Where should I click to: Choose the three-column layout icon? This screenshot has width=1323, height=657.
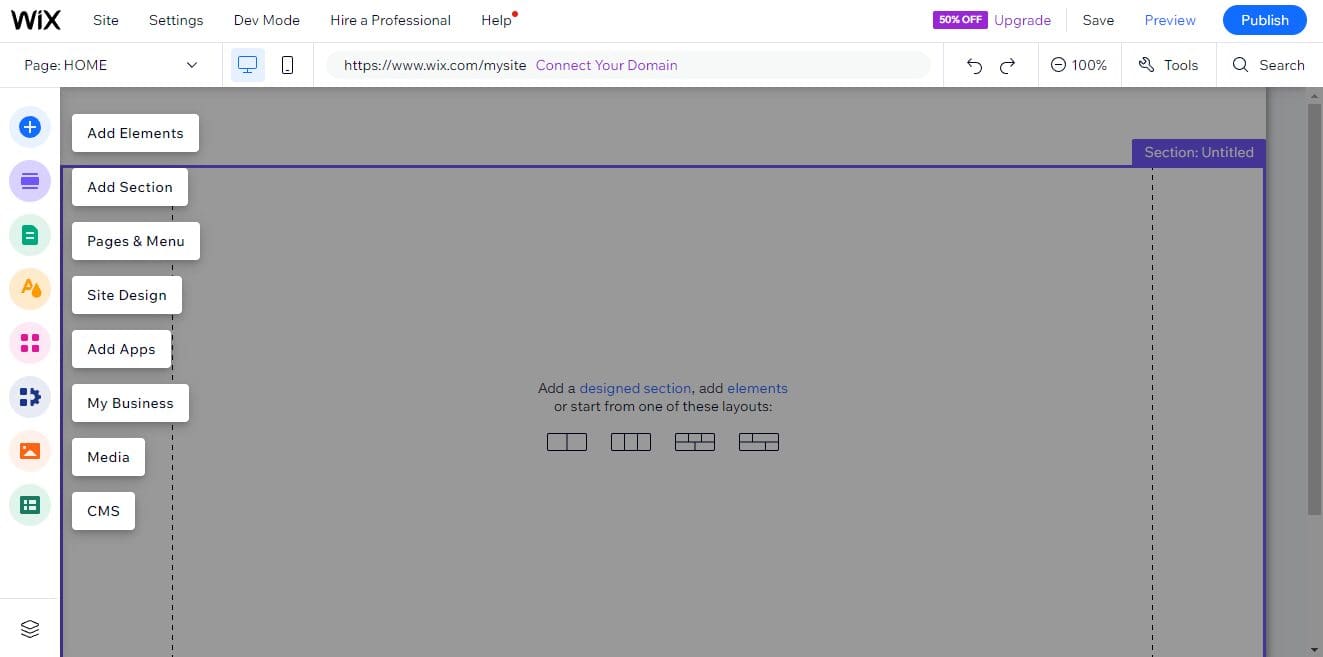pyautogui.click(x=631, y=442)
